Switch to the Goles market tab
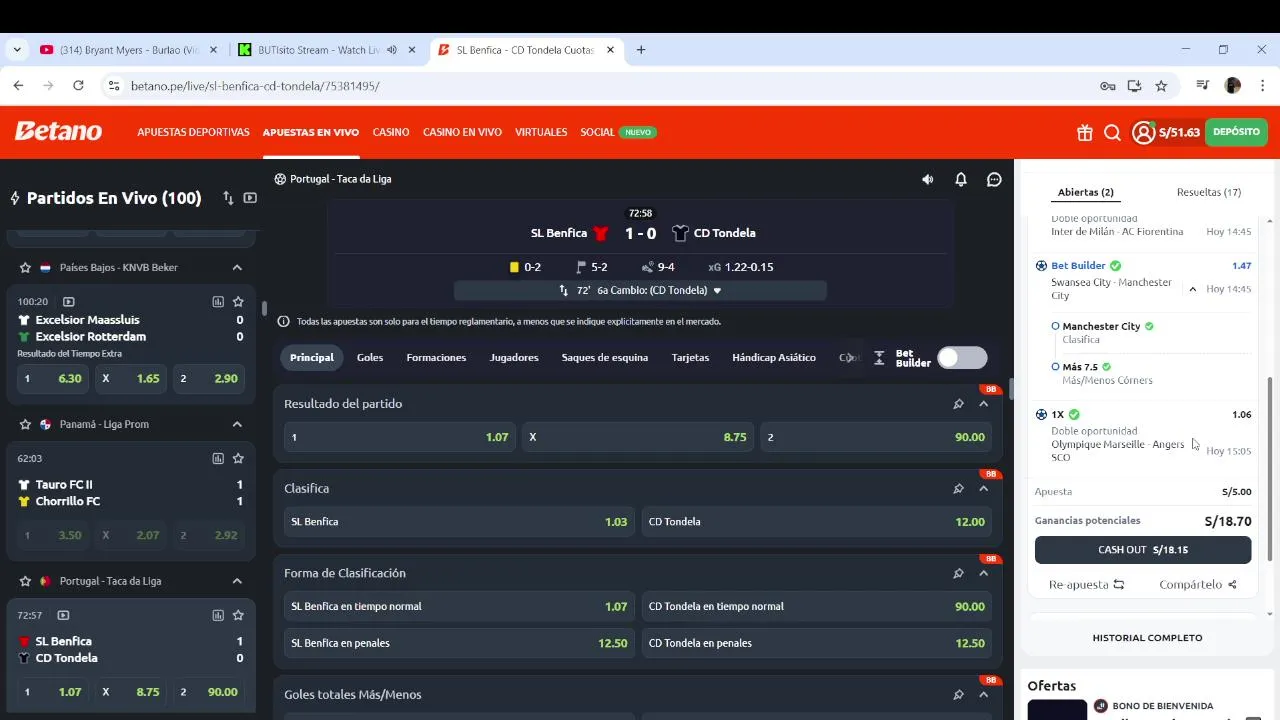 (x=370, y=358)
